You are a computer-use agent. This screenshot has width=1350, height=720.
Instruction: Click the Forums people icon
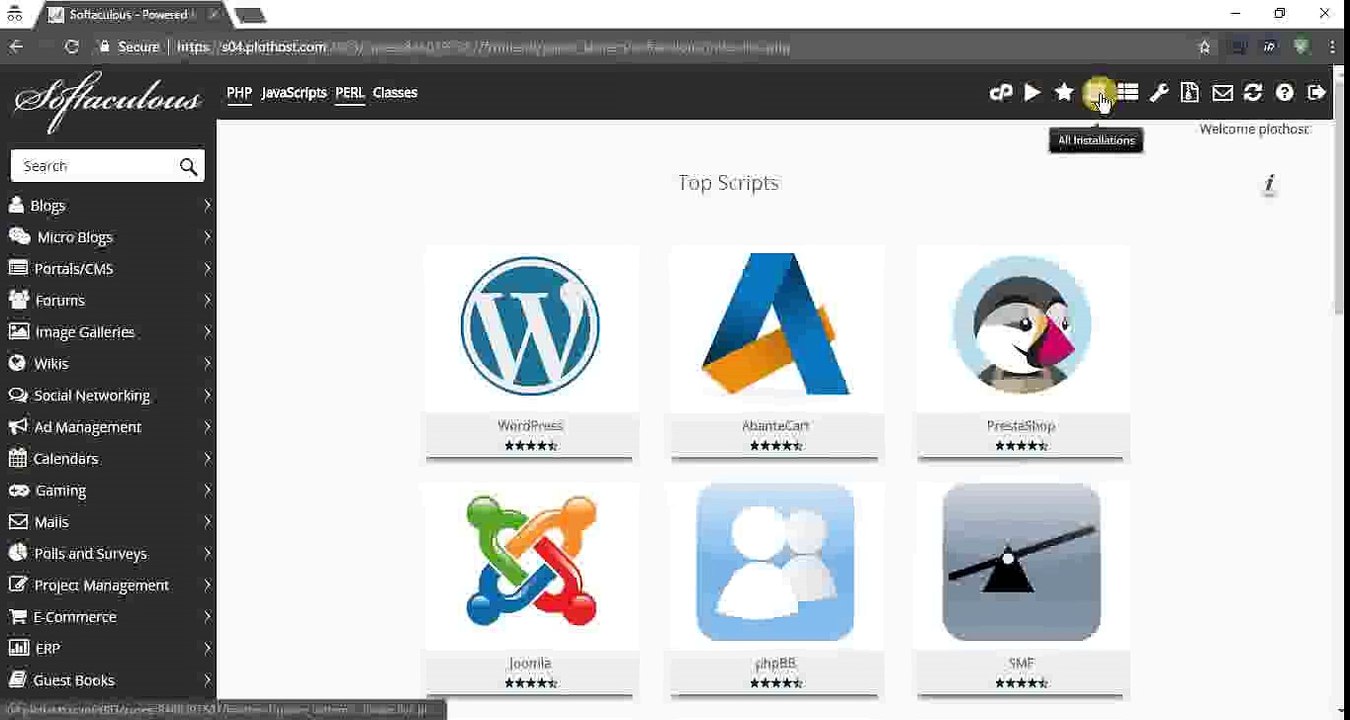(18, 300)
